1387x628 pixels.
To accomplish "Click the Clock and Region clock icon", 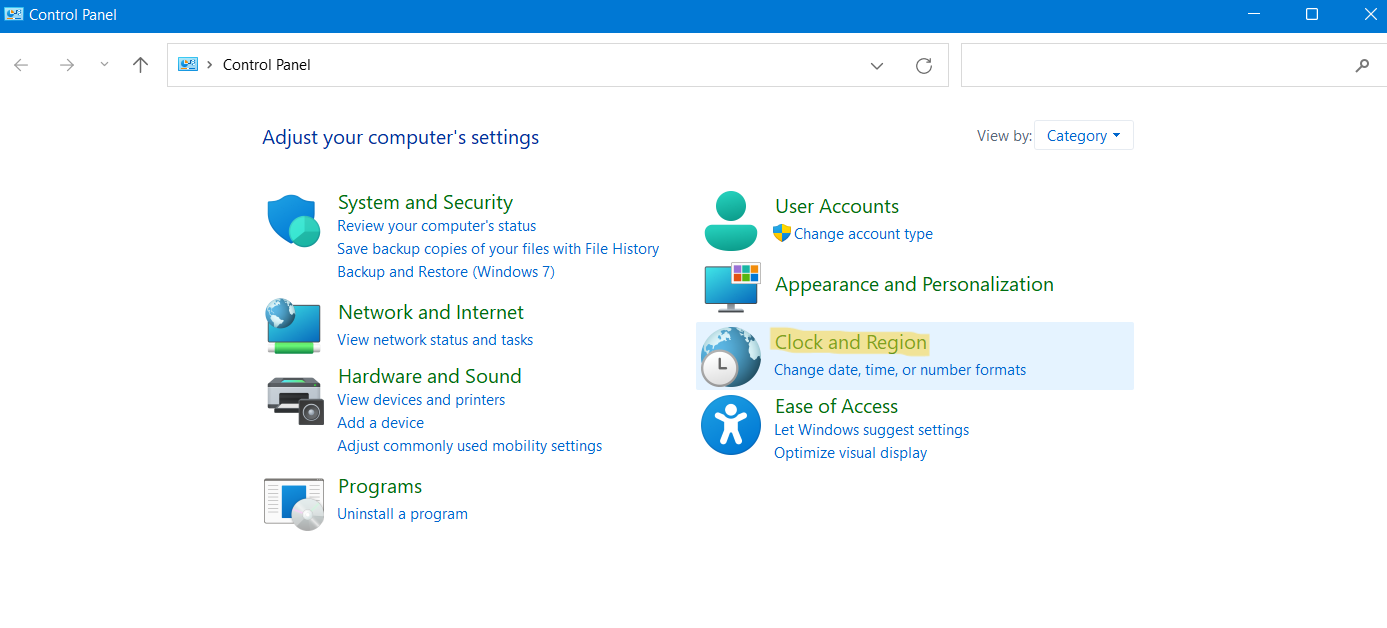I will click(731, 356).
